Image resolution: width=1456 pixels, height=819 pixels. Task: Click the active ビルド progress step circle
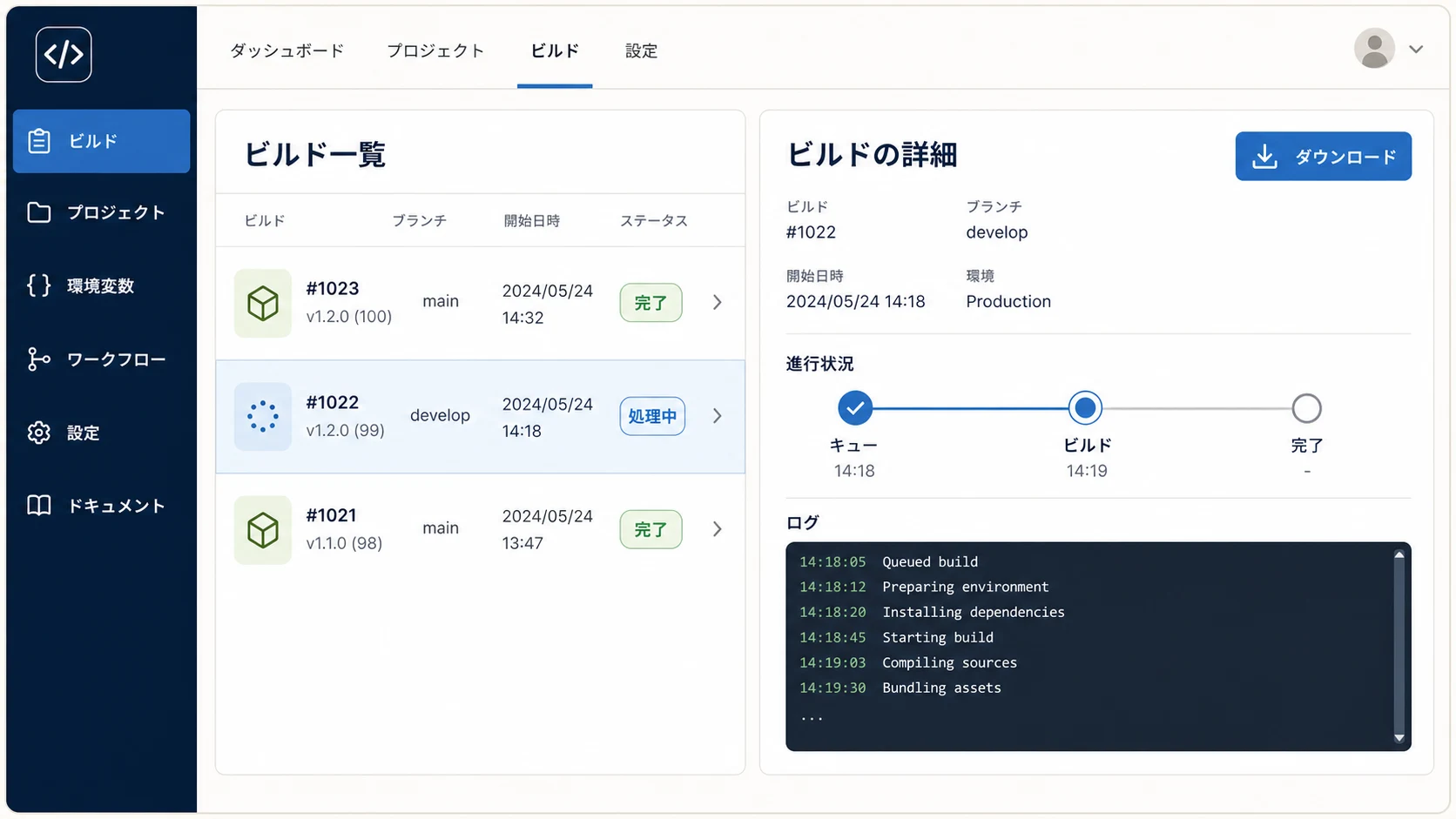[x=1085, y=407]
